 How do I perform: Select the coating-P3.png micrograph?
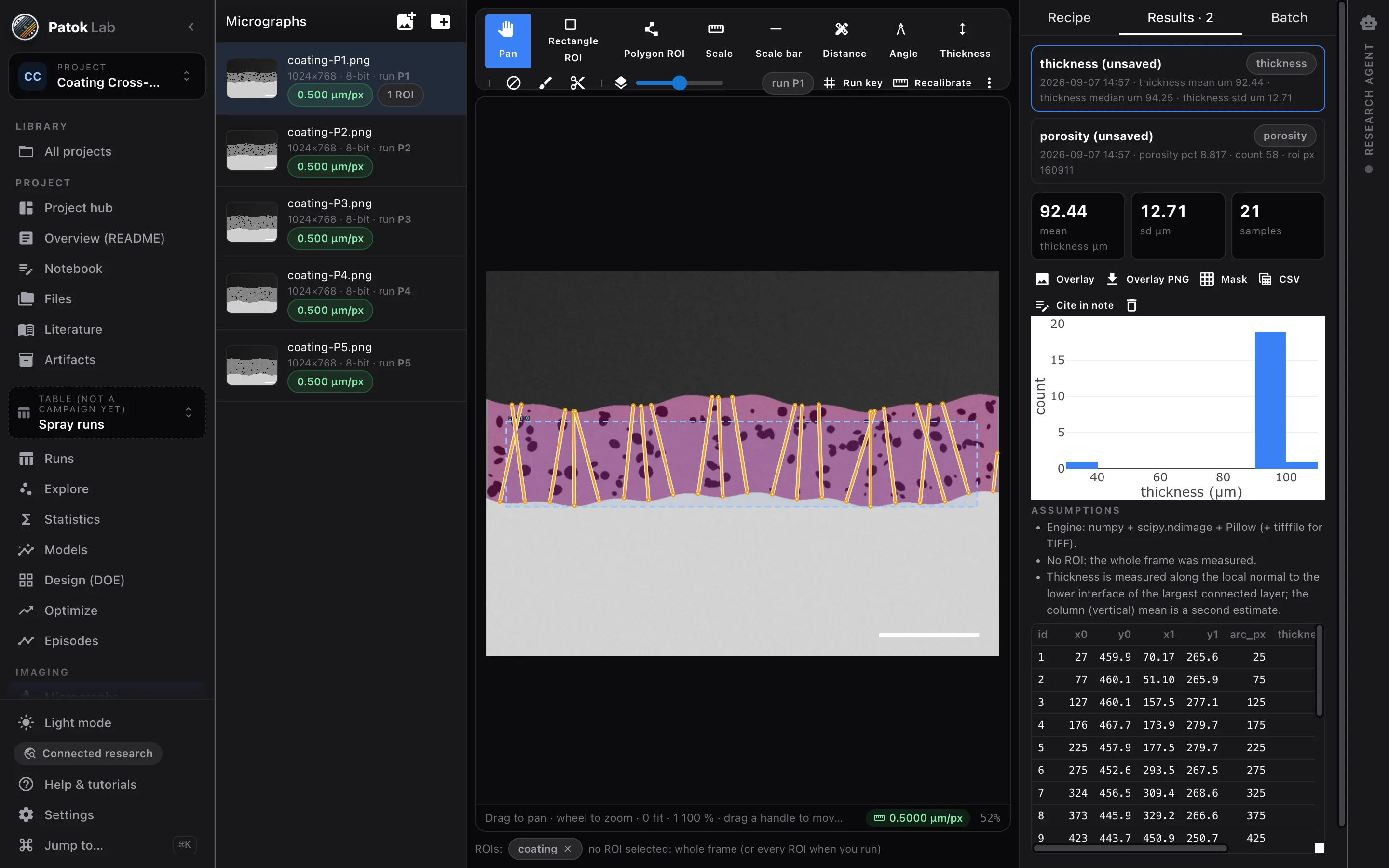(340, 222)
